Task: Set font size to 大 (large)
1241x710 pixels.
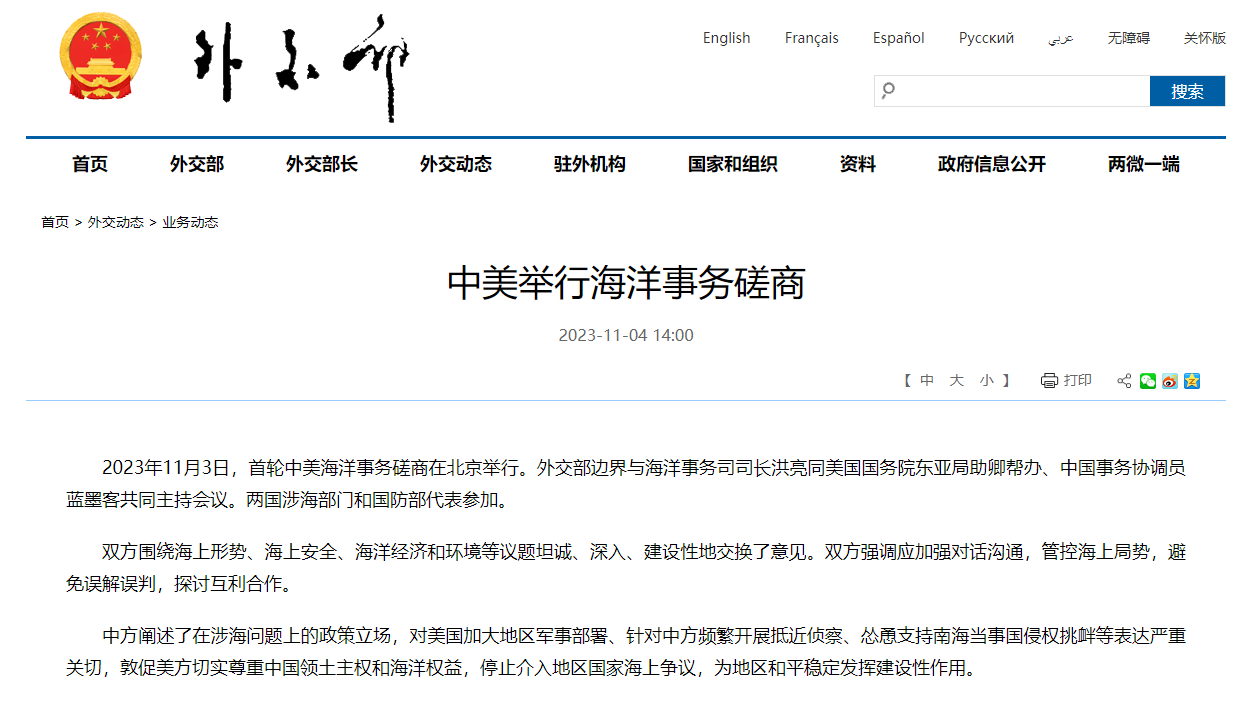Action: pos(956,380)
